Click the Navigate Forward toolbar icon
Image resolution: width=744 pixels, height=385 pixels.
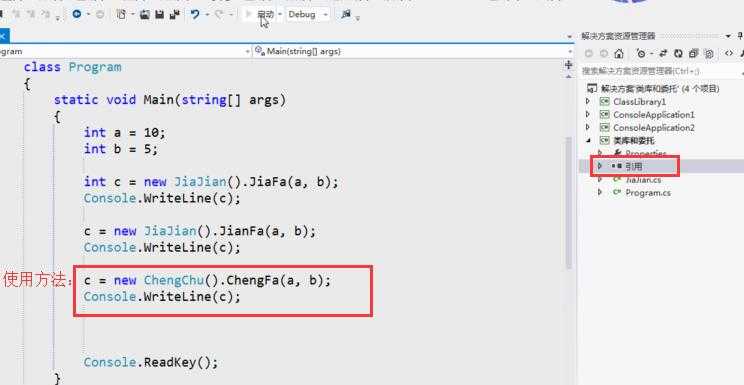tap(100, 15)
